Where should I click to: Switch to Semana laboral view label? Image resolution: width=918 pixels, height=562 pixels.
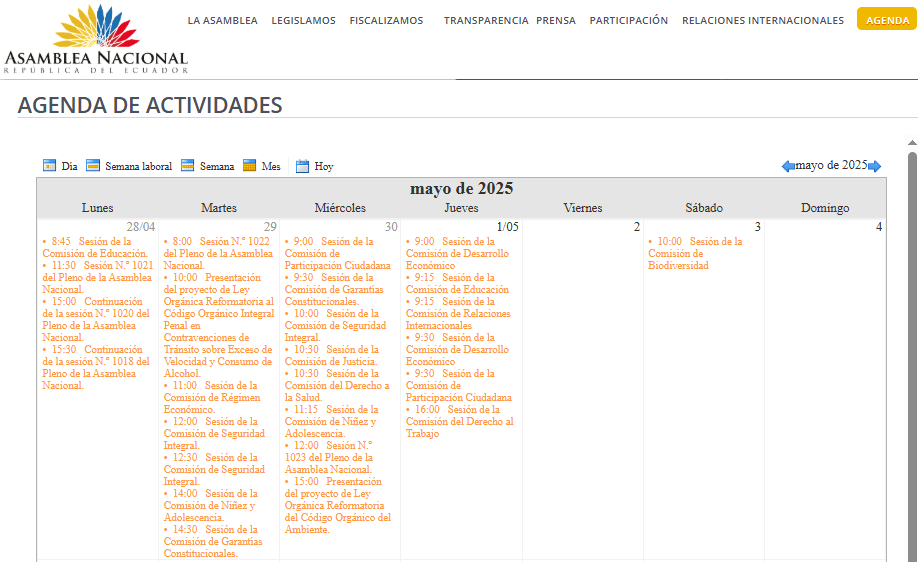(138, 166)
